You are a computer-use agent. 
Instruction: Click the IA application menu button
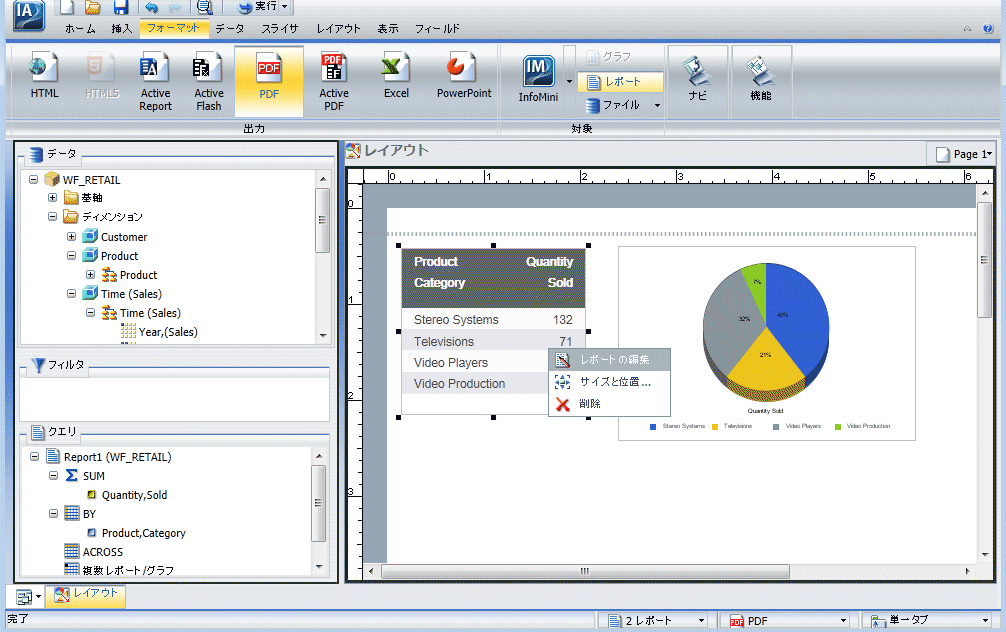[29, 14]
